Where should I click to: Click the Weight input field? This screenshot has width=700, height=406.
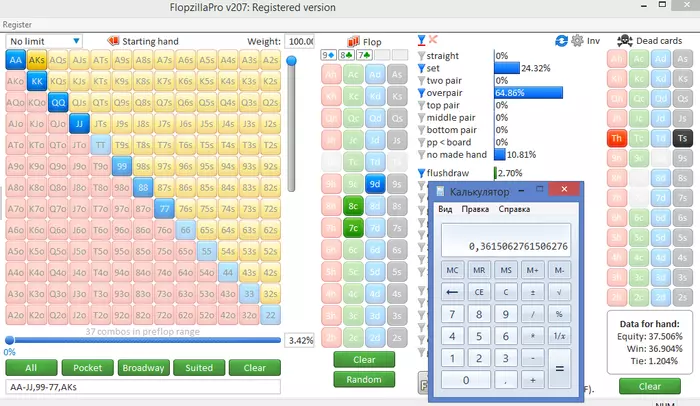pyautogui.click(x=299, y=41)
